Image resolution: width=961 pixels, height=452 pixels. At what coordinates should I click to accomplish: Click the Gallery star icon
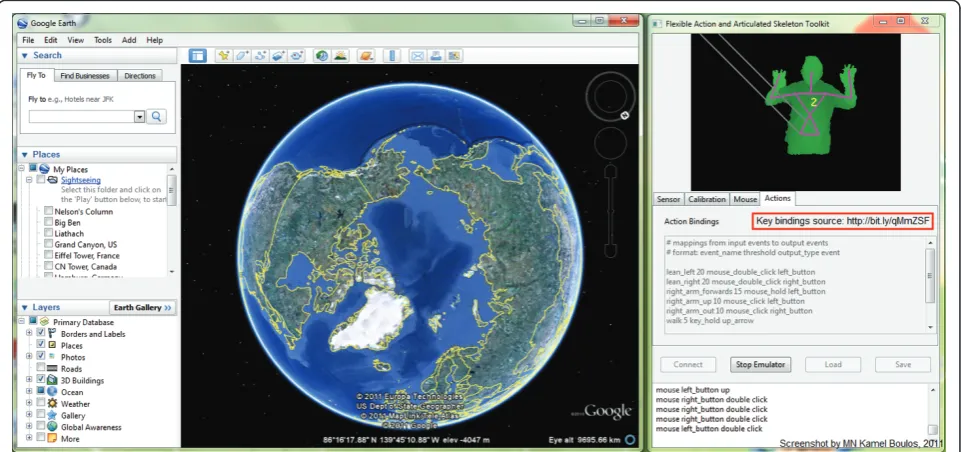[52, 415]
